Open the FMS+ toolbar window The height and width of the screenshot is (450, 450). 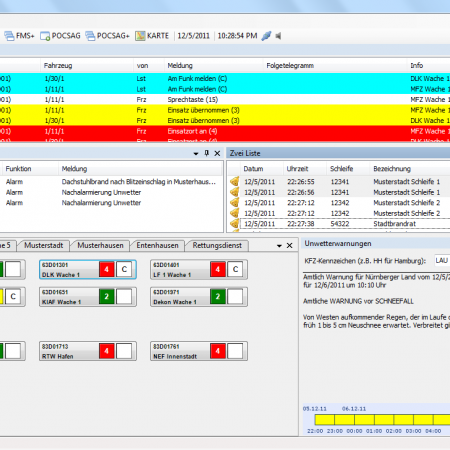19,36
